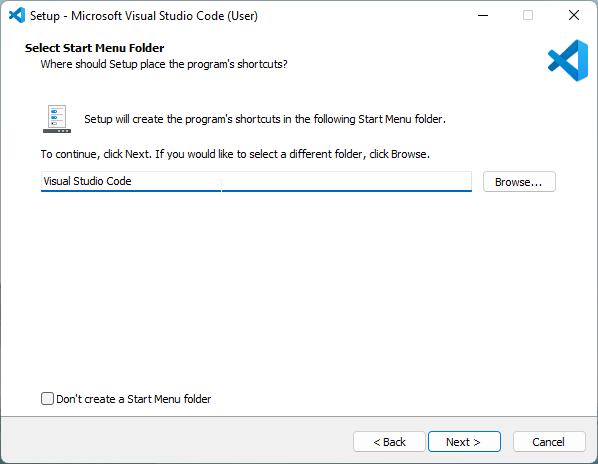
Task: Click the gray footer bar beside Back button
Action: tap(175, 440)
